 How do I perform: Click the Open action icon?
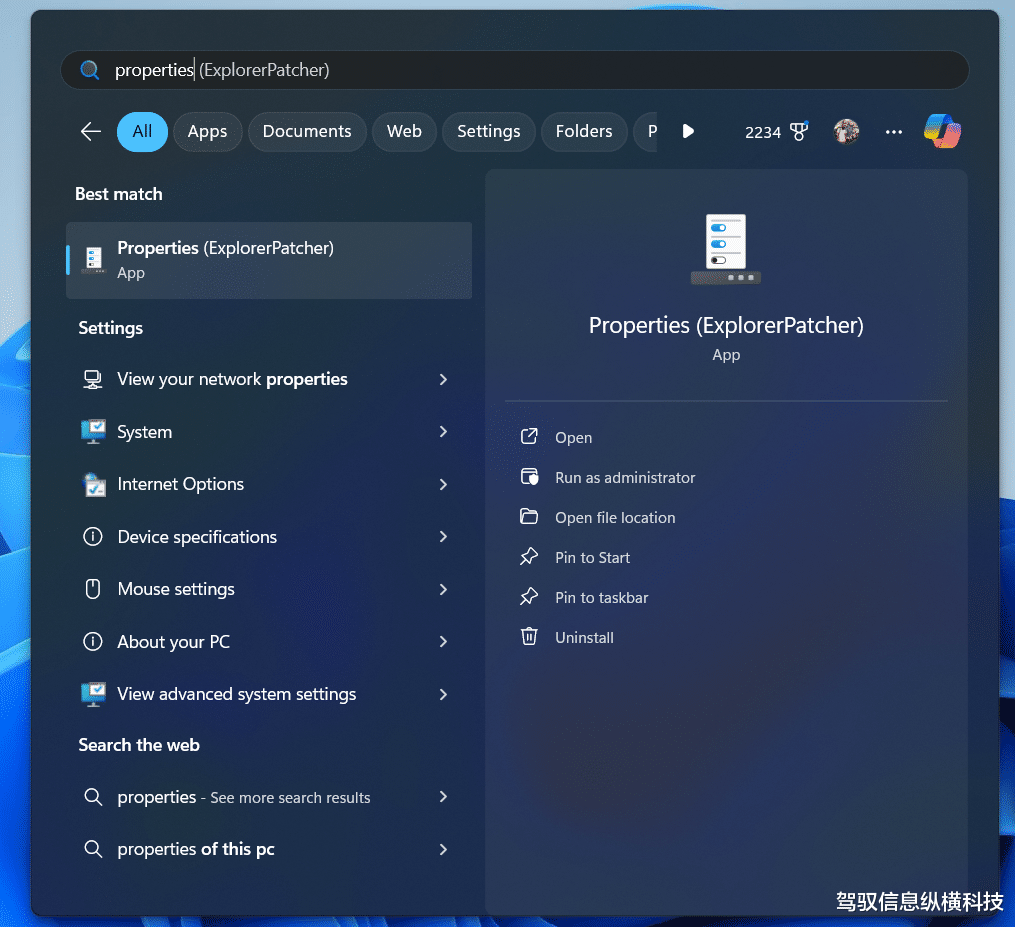pyautogui.click(x=529, y=437)
